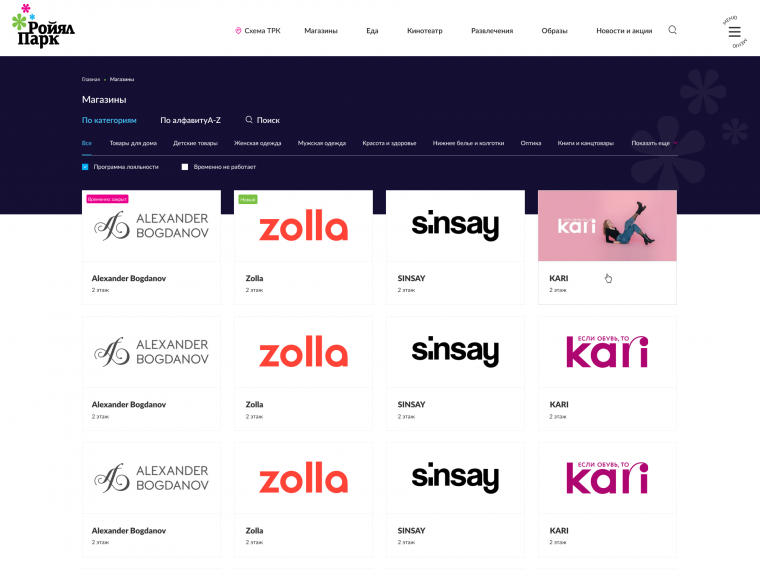Click the Главная breadcrumb link
Viewport: 760px width, 570px height.
click(91, 79)
